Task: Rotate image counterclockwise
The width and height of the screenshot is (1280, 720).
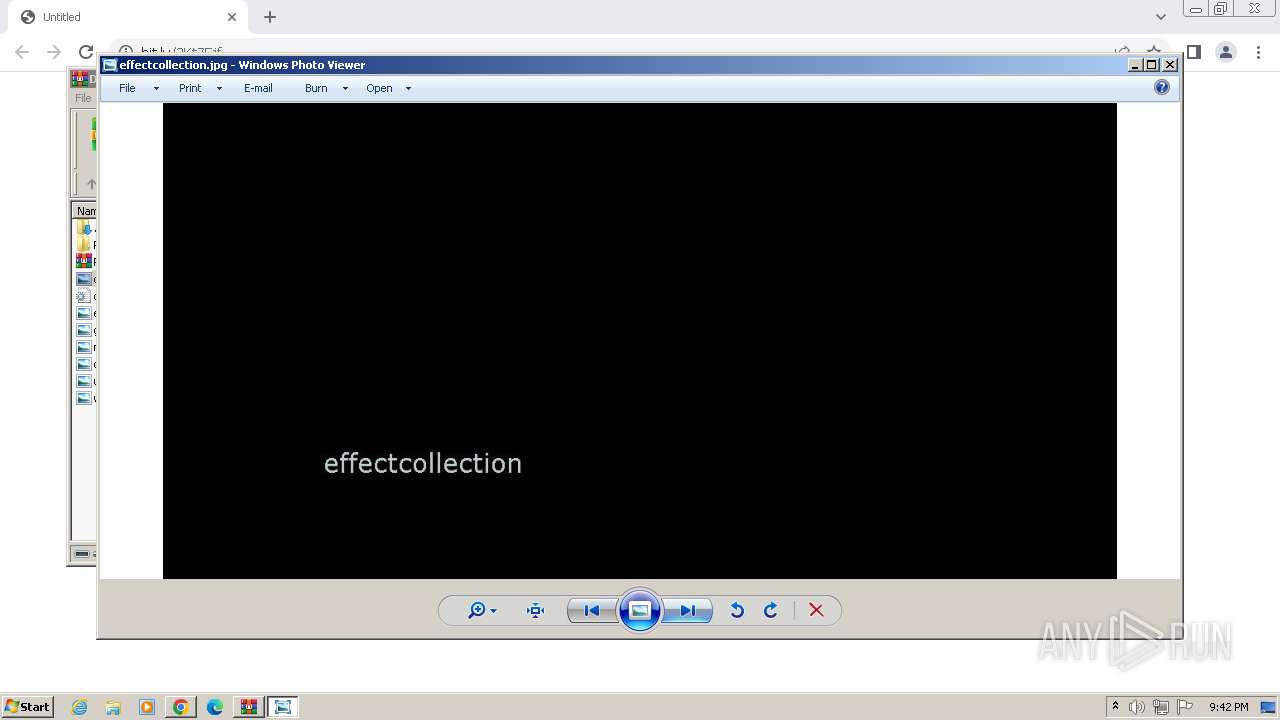Action: [737, 610]
